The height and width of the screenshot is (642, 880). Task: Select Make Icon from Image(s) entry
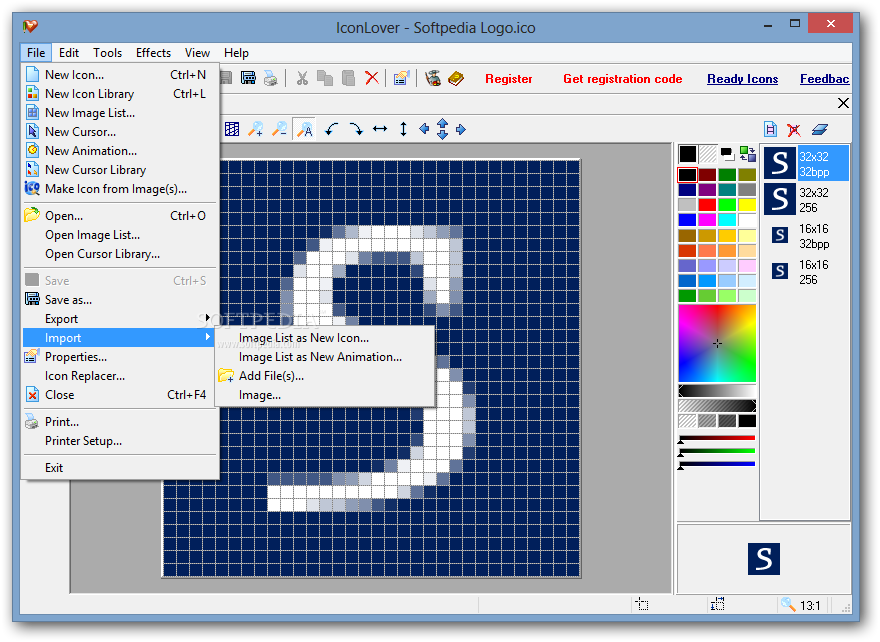coord(116,189)
